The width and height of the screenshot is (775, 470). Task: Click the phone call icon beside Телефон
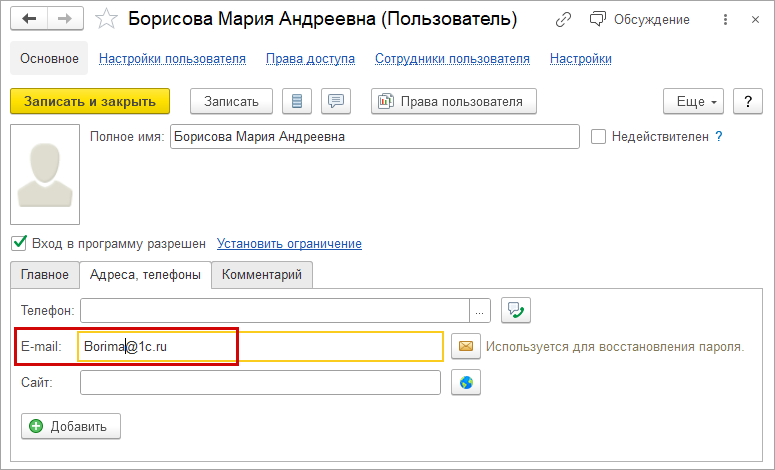click(x=516, y=310)
